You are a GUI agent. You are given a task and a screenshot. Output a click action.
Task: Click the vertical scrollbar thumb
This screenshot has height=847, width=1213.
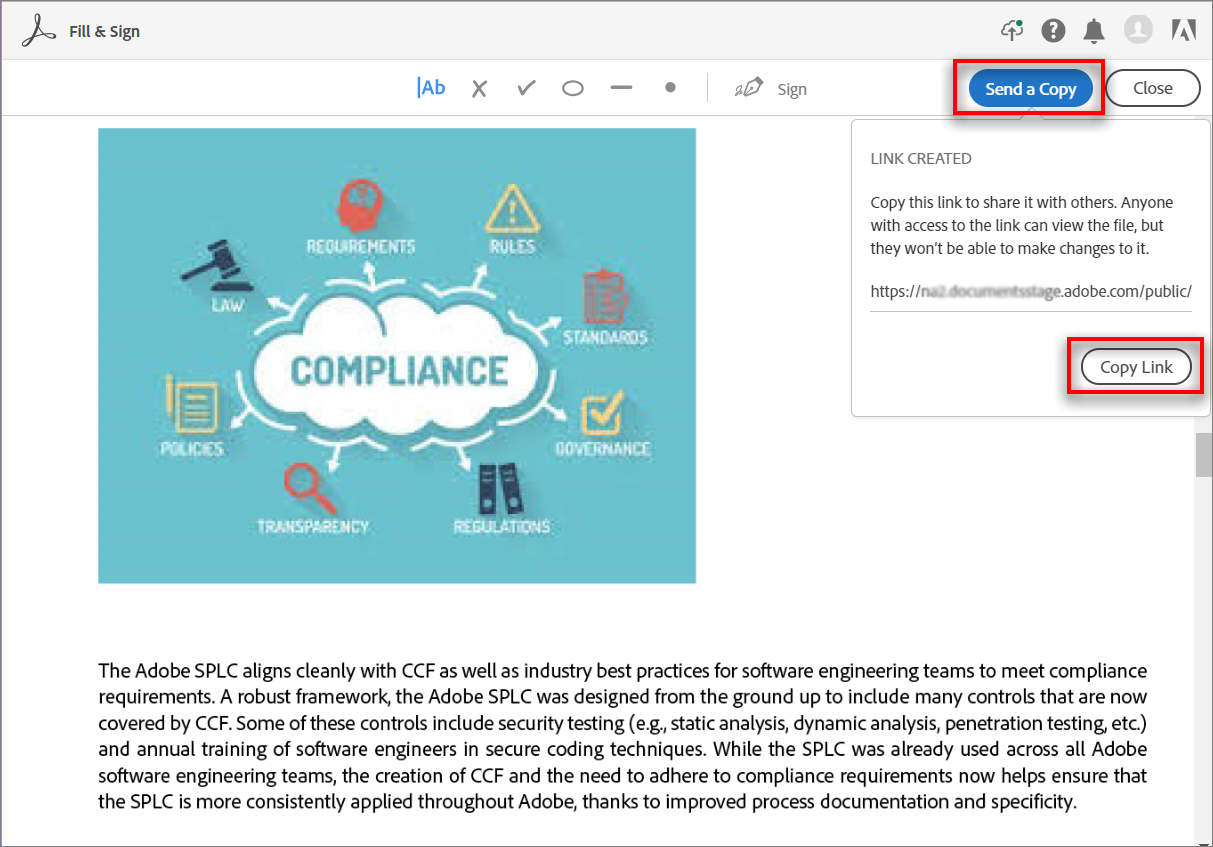click(x=1204, y=455)
